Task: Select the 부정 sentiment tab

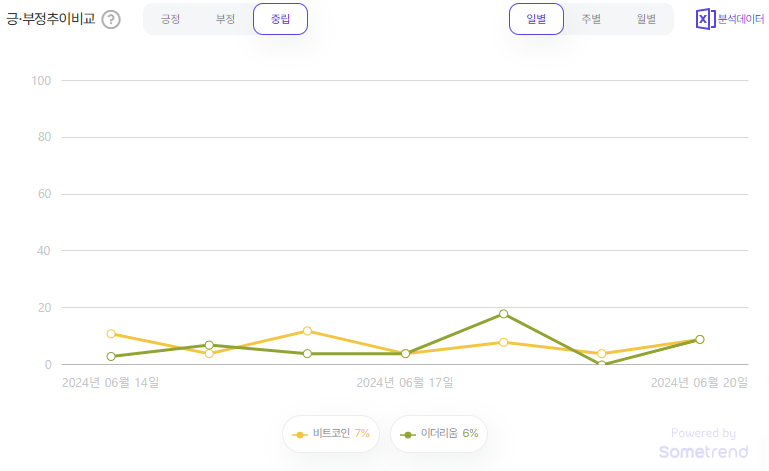Action: (225, 19)
